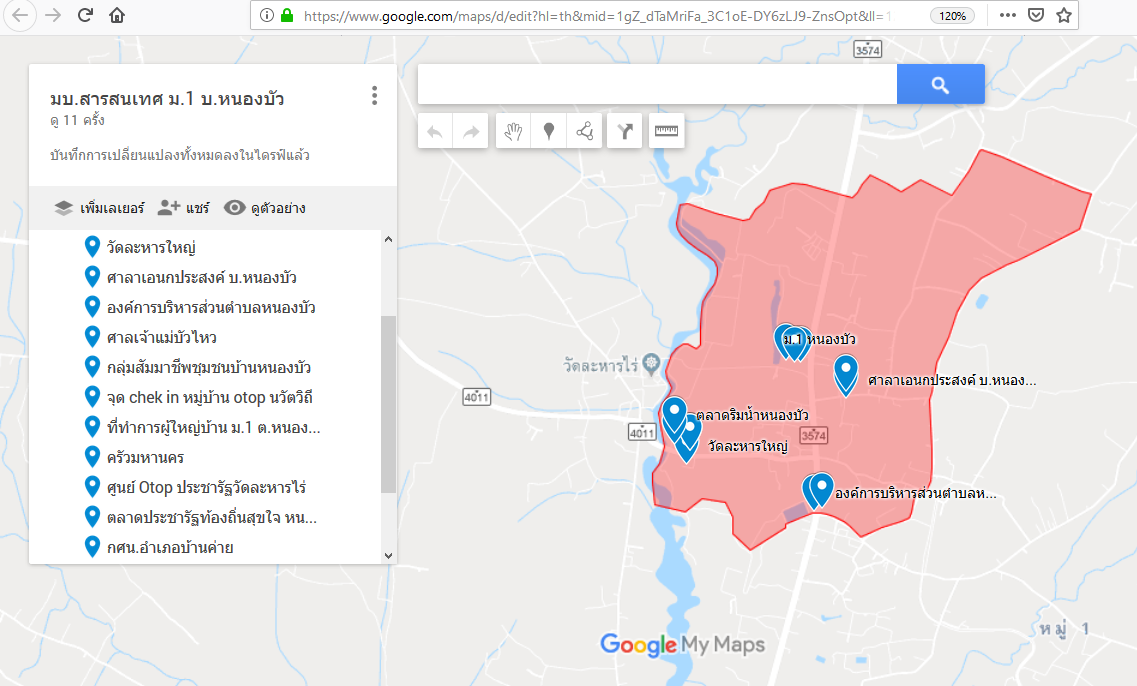Click inside the map search input field
Viewport: 1137px width, 686px height.
point(656,85)
